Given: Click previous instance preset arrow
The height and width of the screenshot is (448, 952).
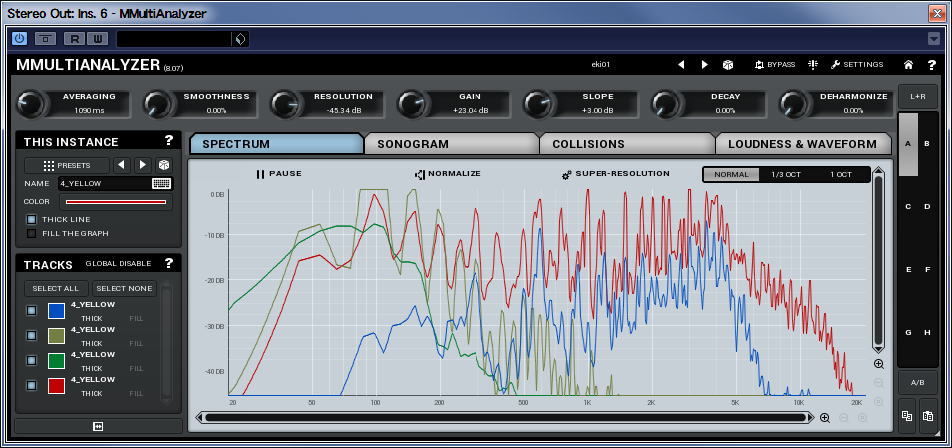Looking at the screenshot, I should click(121, 165).
